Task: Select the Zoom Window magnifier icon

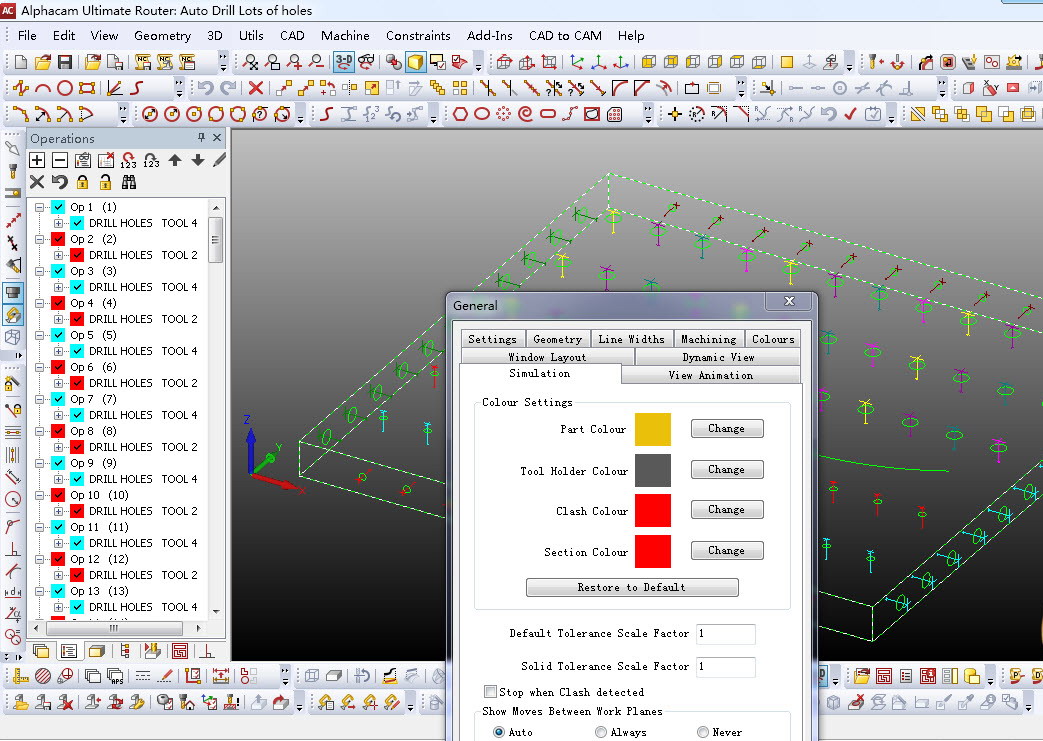Action: point(273,63)
